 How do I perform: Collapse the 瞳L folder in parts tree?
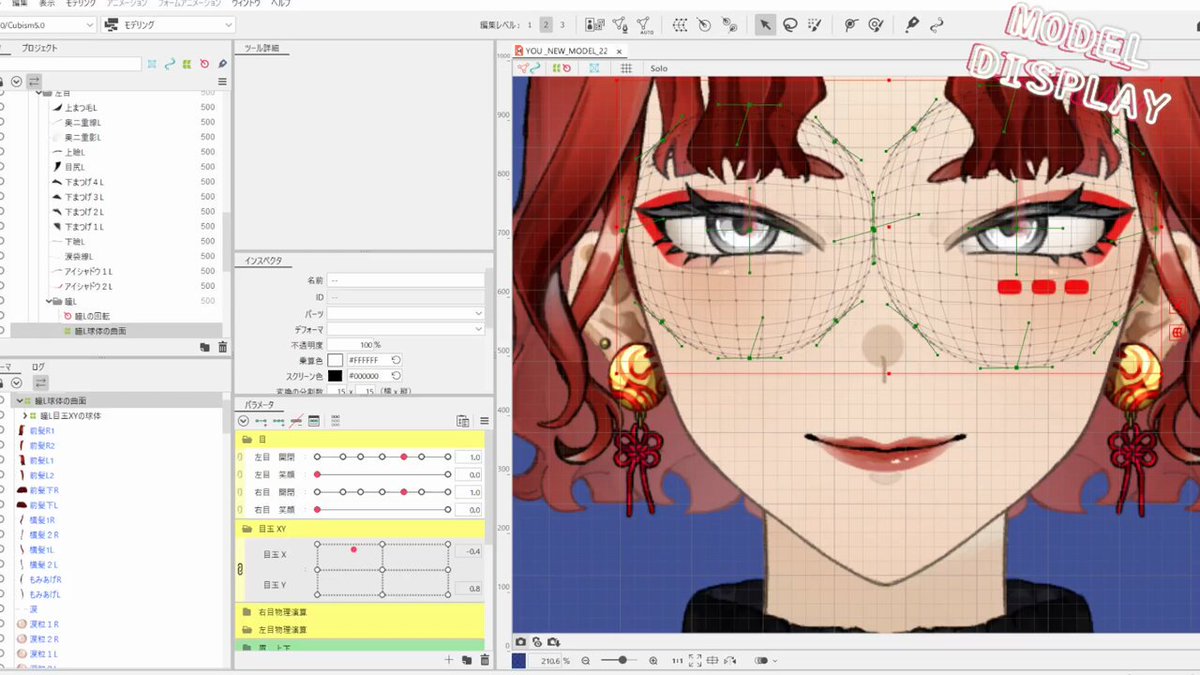[49, 301]
